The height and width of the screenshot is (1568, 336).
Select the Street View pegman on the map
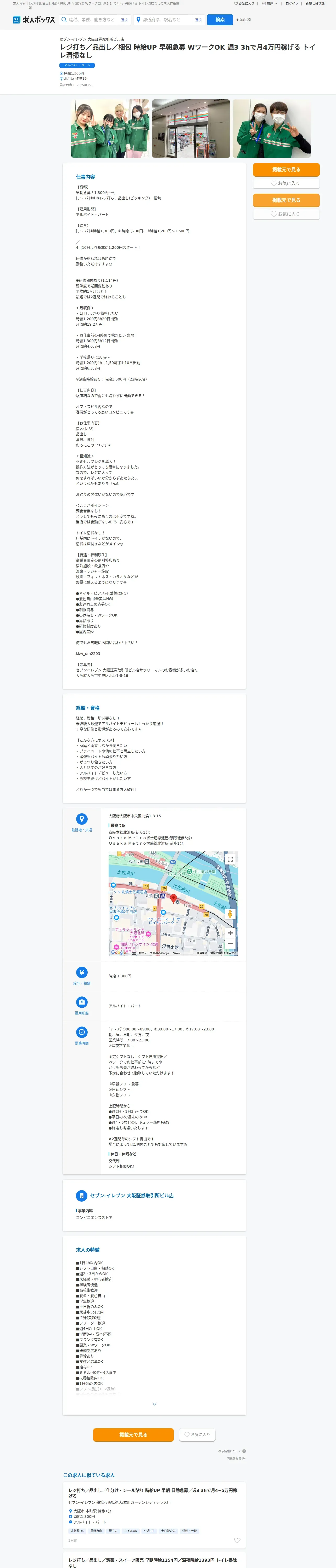[230, 914]
